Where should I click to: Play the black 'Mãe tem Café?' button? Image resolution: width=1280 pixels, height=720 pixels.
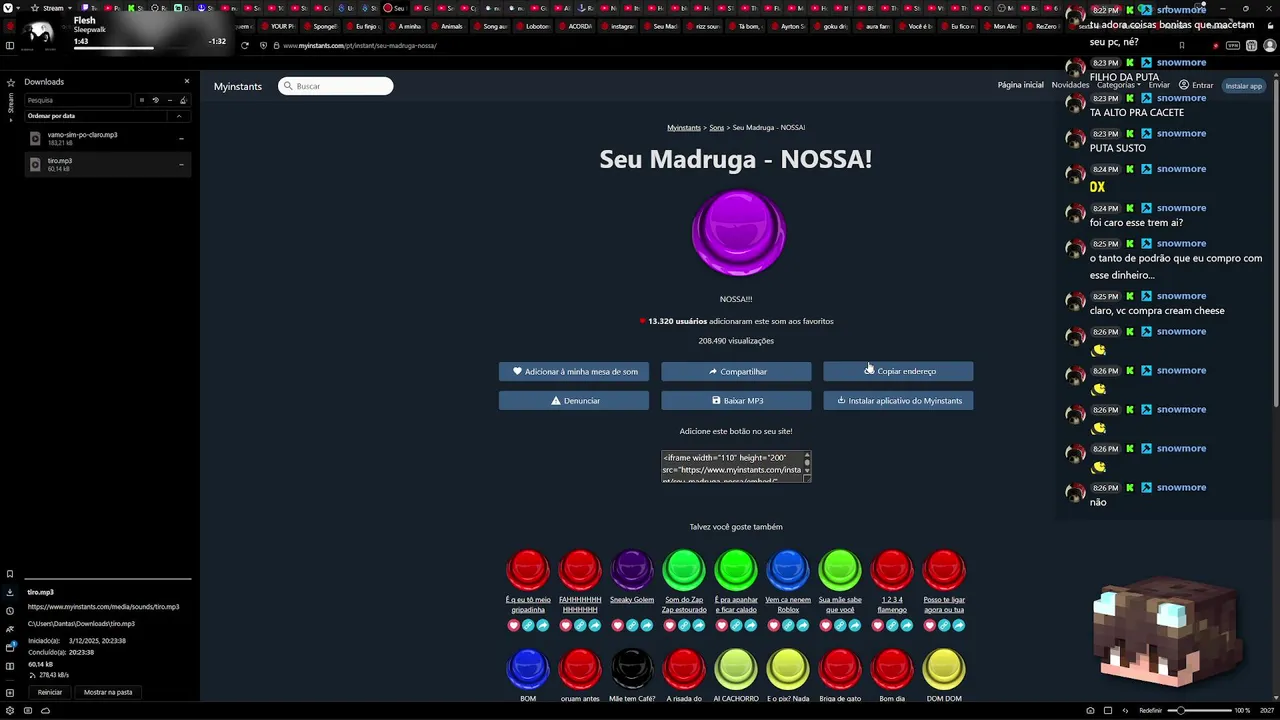coord(632,669)
